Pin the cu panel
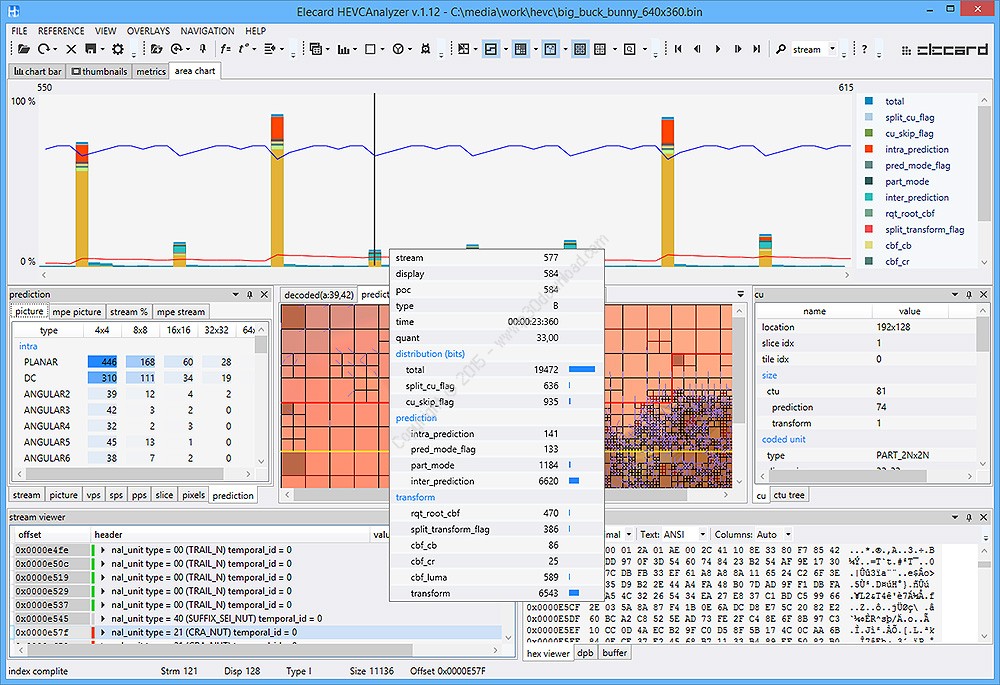This screenshot has width=1000, height=685. click(969, 295)
